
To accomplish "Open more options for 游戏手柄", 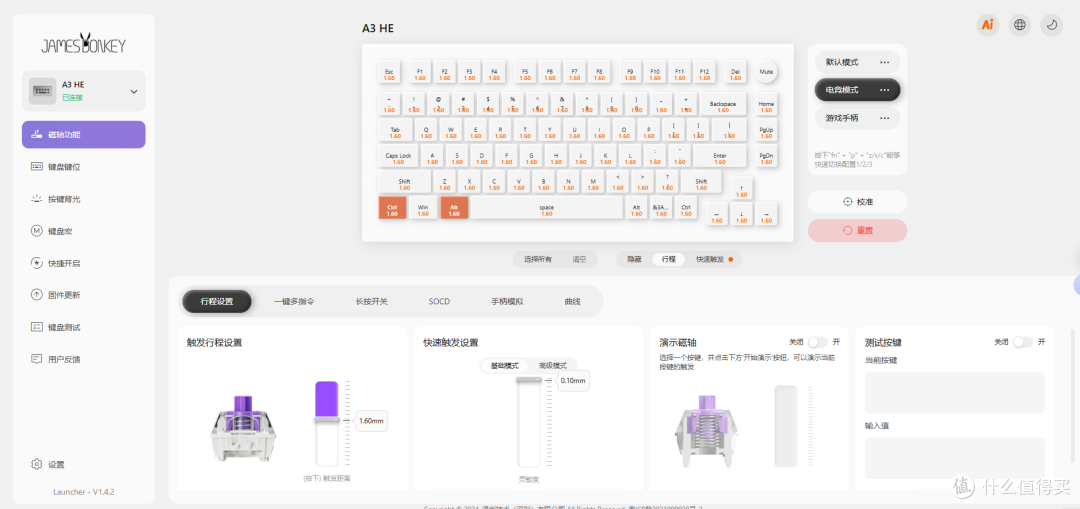I will [884, 118].
